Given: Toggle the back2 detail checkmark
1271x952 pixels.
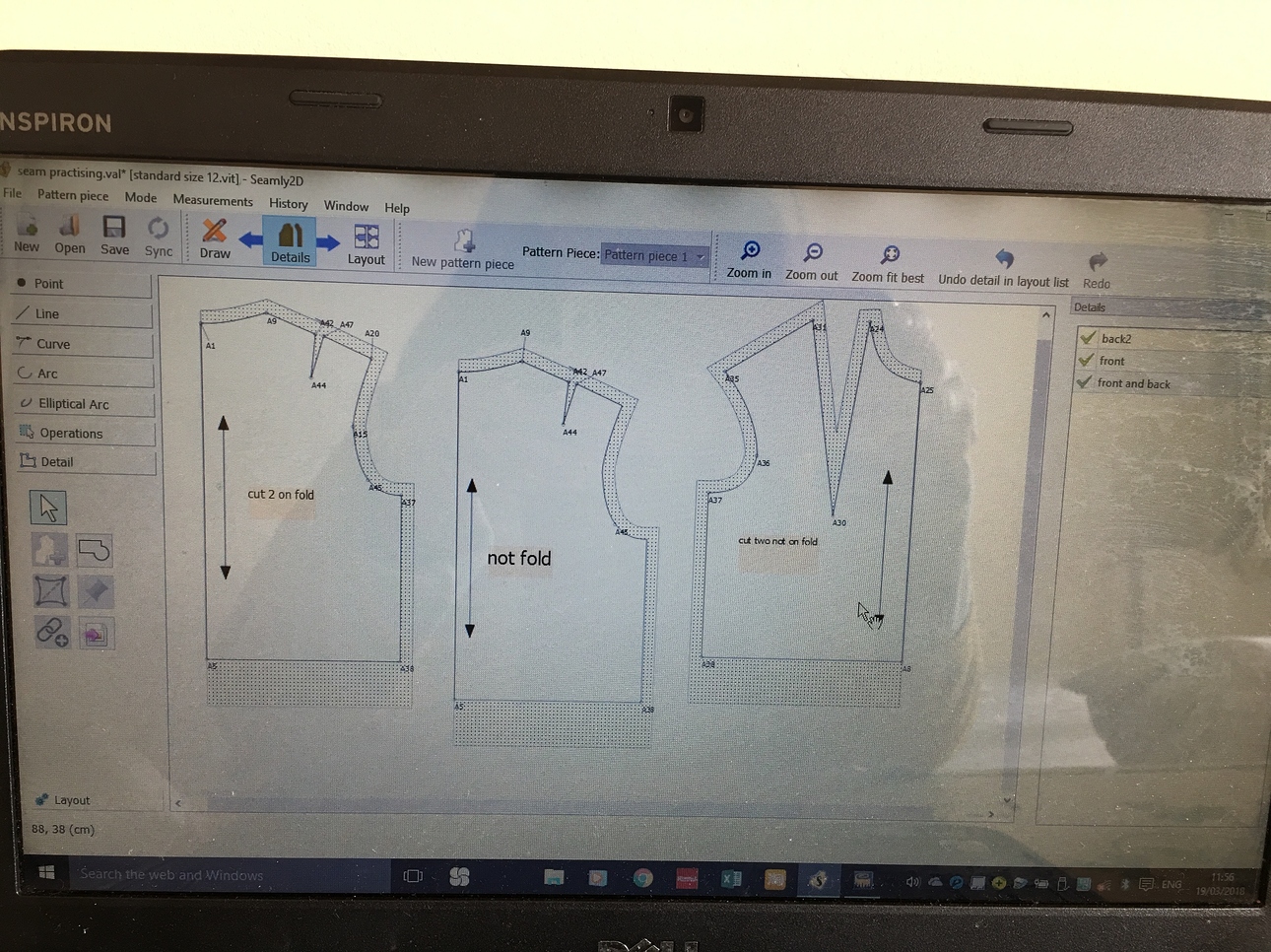Looking at the screenshot, I should [1087, 338].
